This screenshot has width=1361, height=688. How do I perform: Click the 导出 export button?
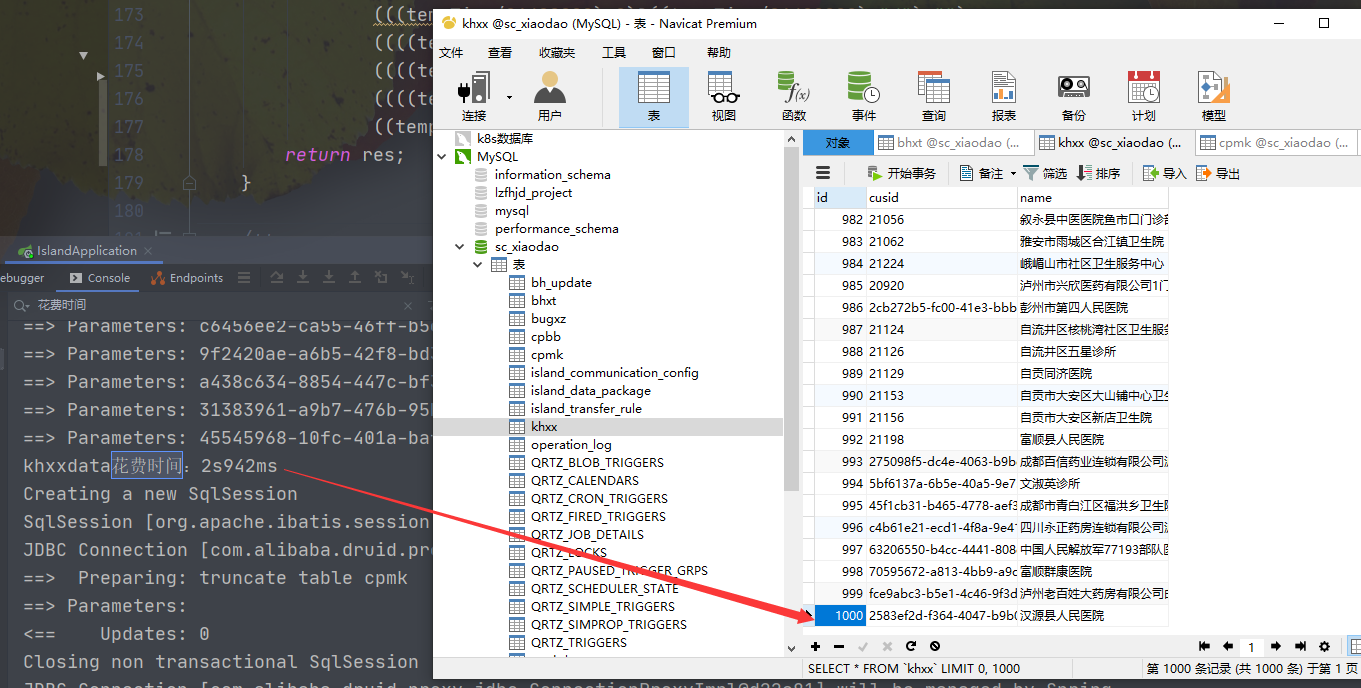coord(1218,173)
